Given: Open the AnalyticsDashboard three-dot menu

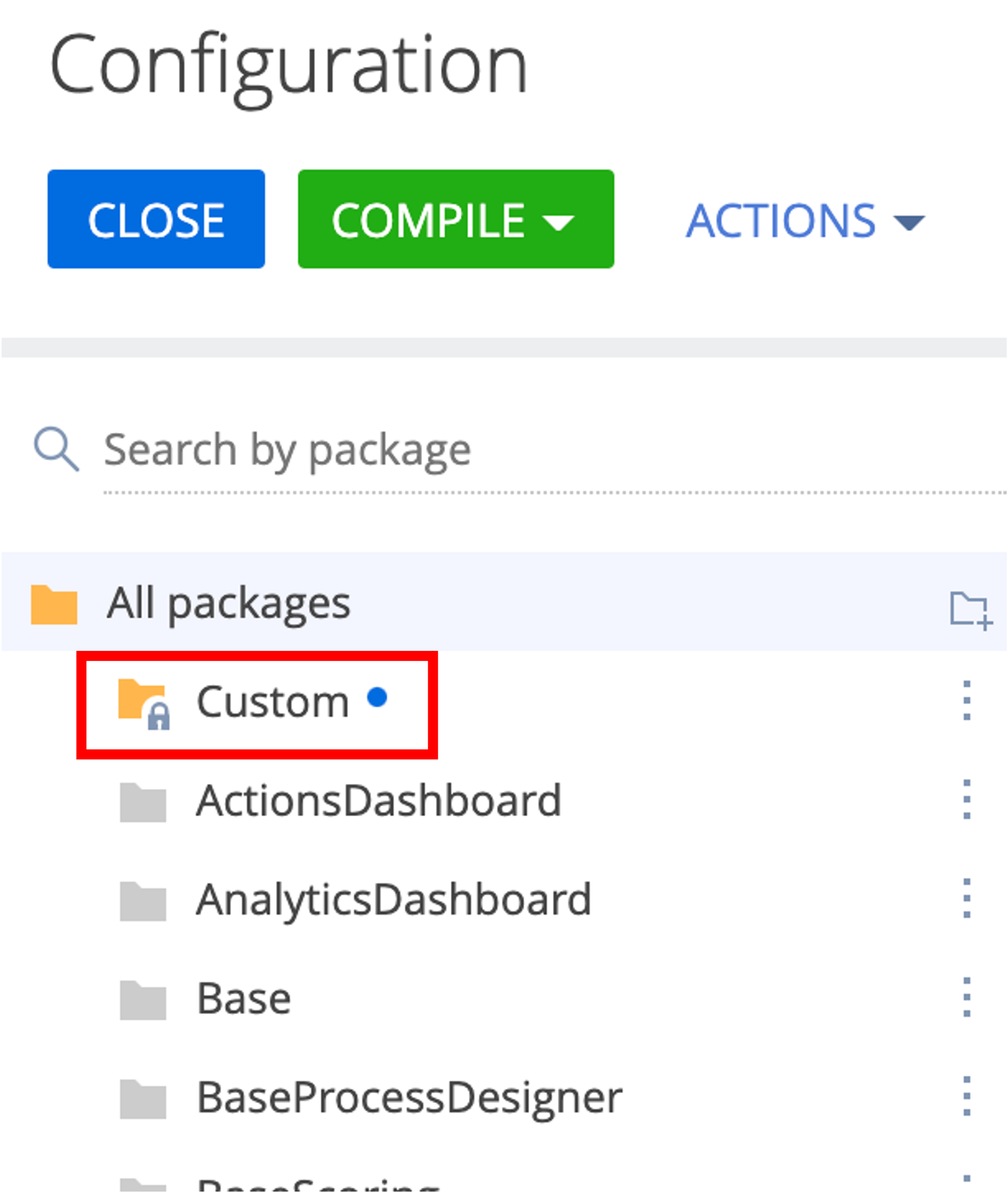Looking at the screenshot, I should click(966, 899).
